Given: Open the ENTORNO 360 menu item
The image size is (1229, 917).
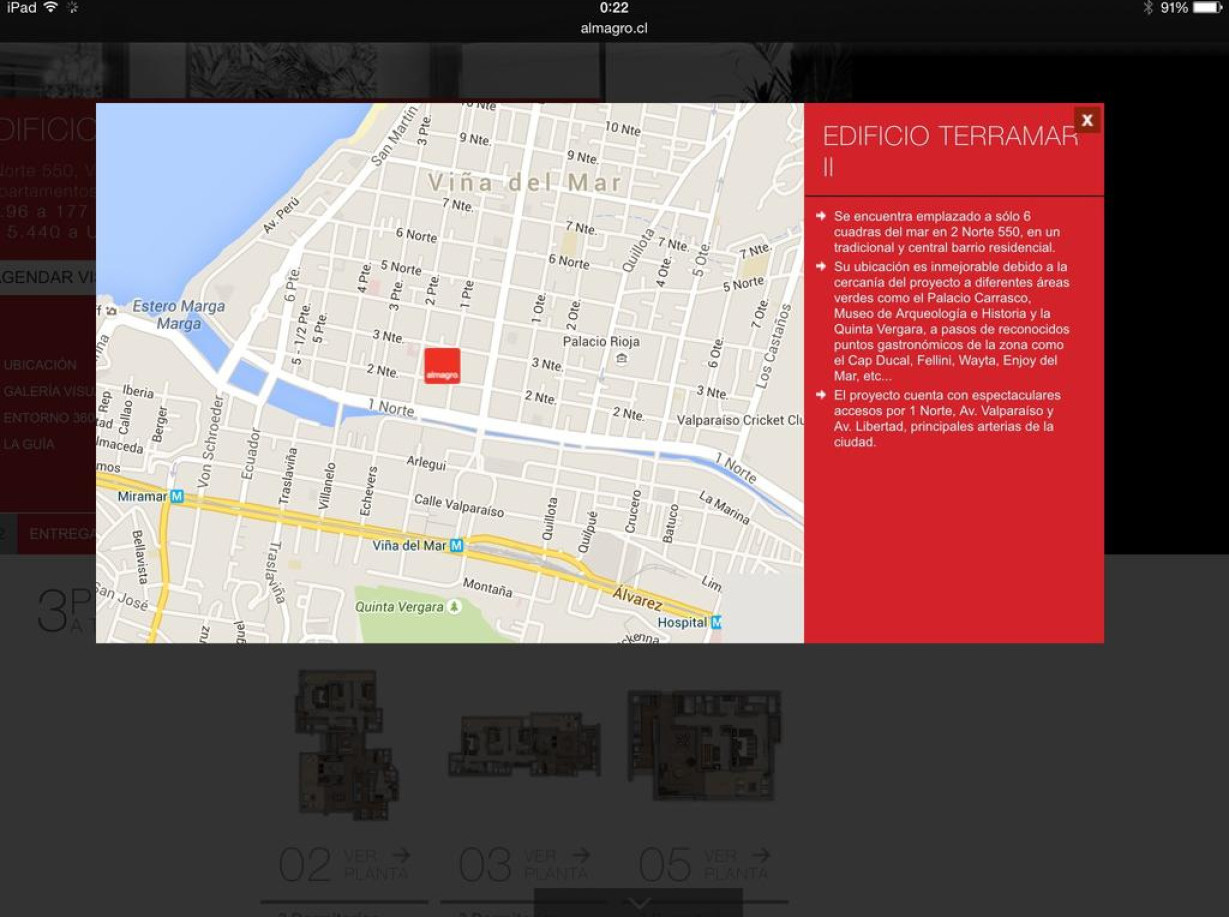Looking at the screenshot, I should tap(49, 418).
